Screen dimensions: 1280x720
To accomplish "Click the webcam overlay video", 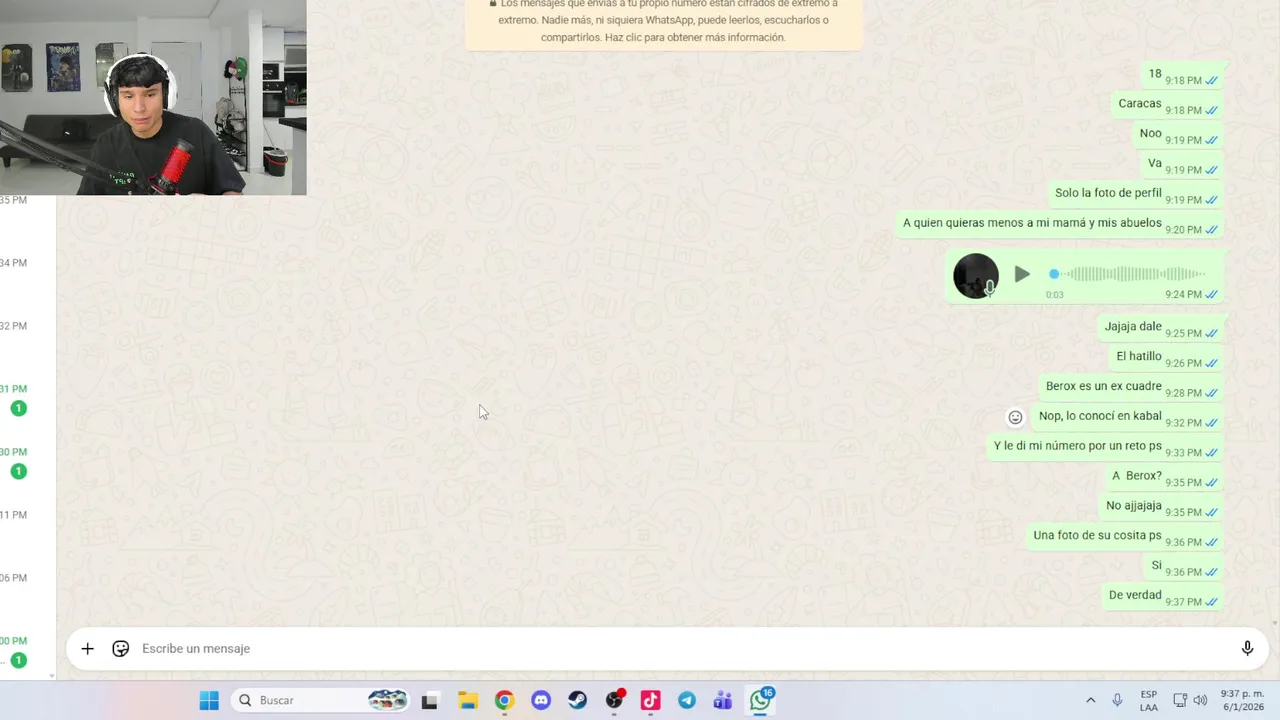I will tap(153, 97).
